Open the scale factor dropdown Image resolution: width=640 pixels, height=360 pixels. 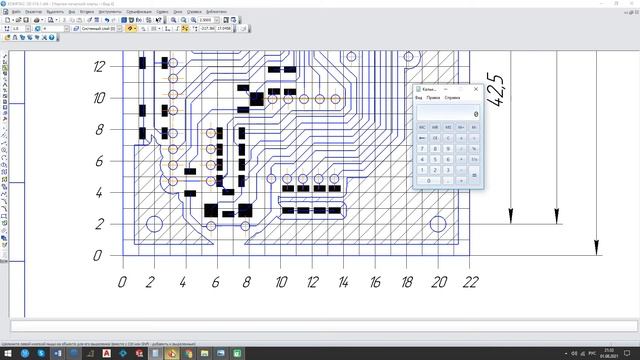(28, 29)
